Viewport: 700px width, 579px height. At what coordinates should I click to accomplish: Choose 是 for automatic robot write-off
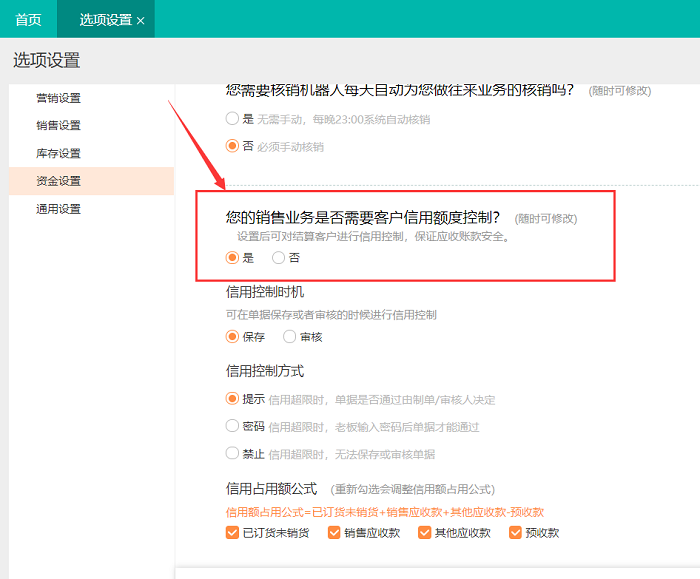[233, 119]
